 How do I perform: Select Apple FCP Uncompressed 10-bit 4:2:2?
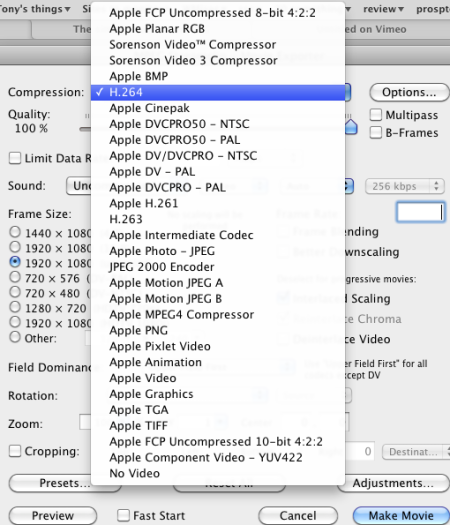coord(218,442)
